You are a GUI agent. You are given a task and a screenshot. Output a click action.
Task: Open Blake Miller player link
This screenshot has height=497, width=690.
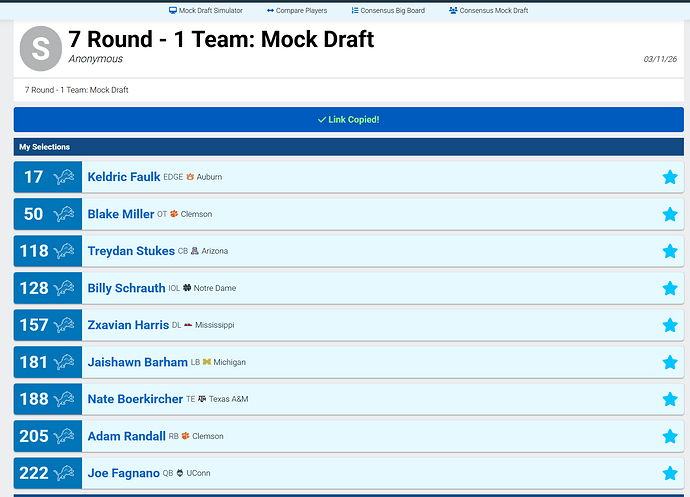[x=121, y=214]
